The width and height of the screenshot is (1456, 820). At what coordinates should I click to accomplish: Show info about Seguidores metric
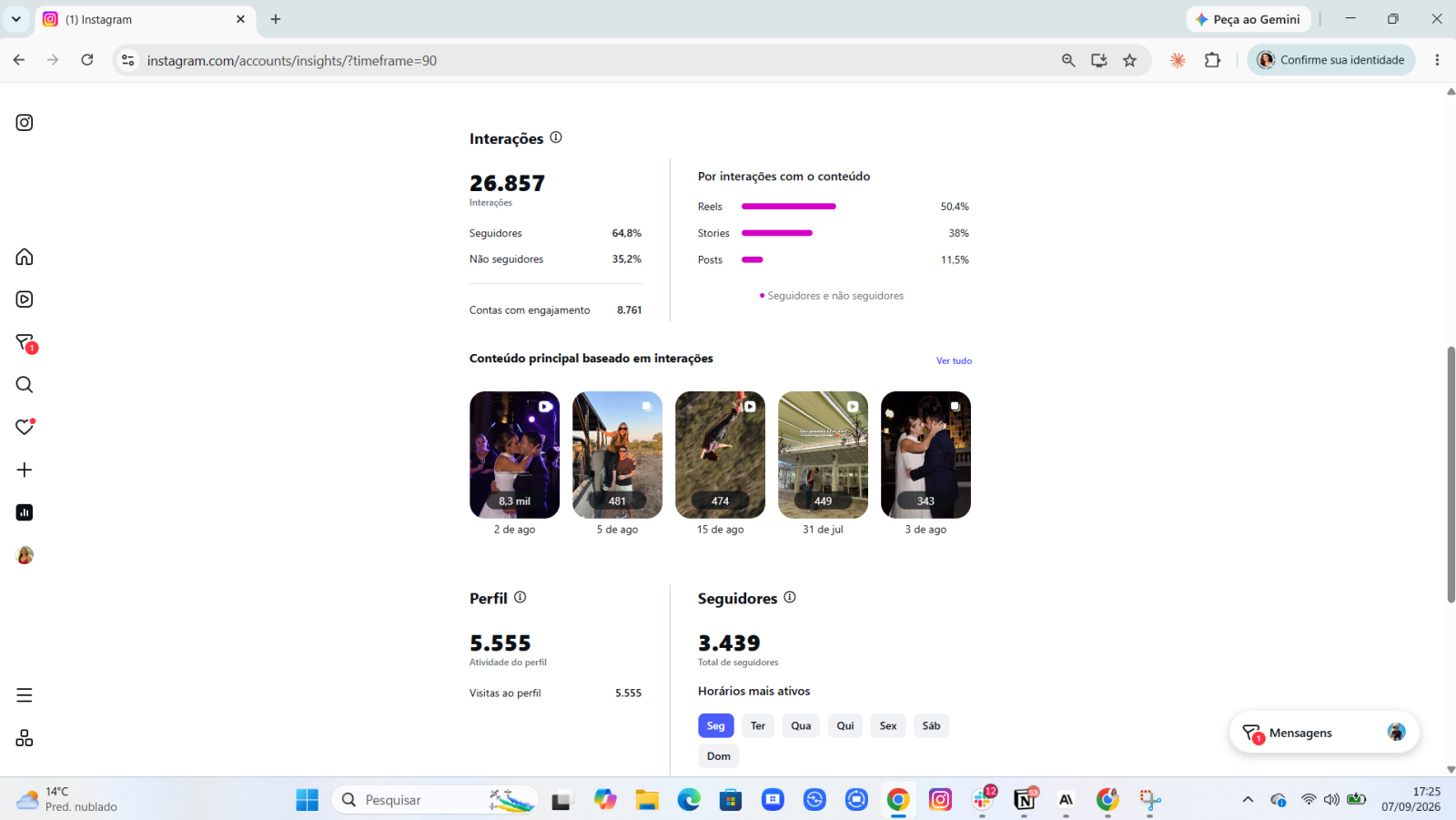[790, 597]
